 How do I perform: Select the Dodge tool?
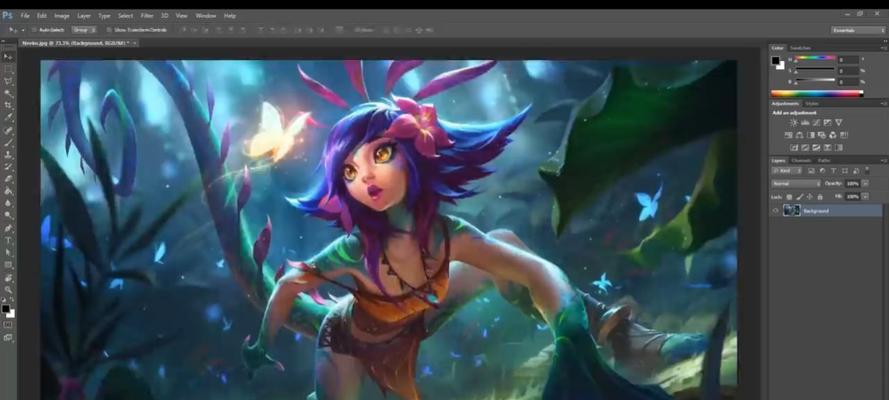click(9, 215)
